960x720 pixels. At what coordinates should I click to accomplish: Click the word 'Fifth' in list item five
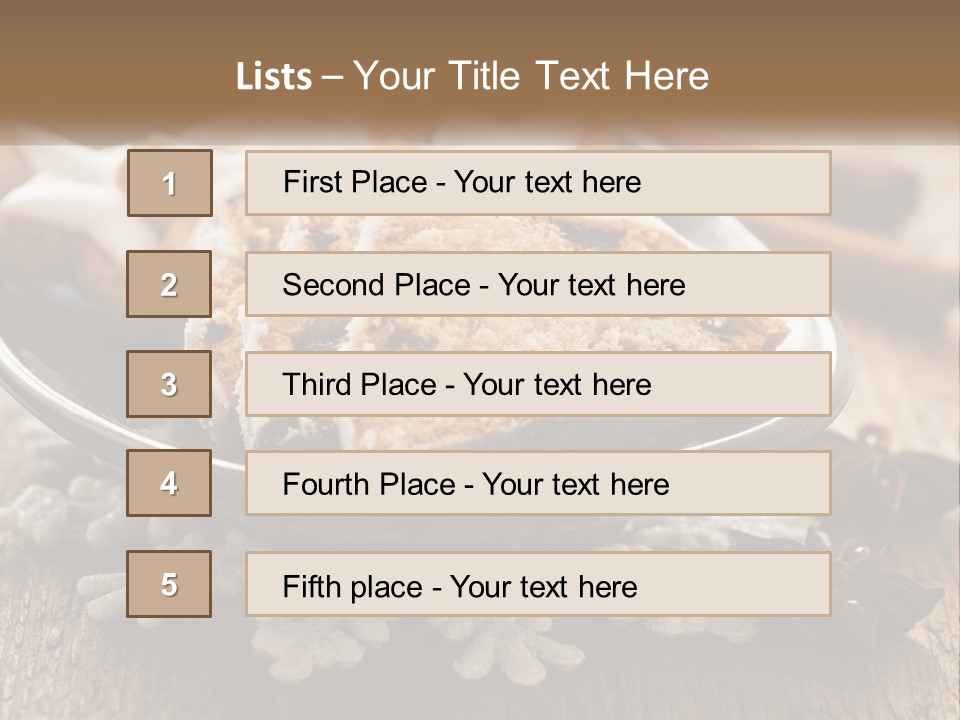(x=310, y=586)
